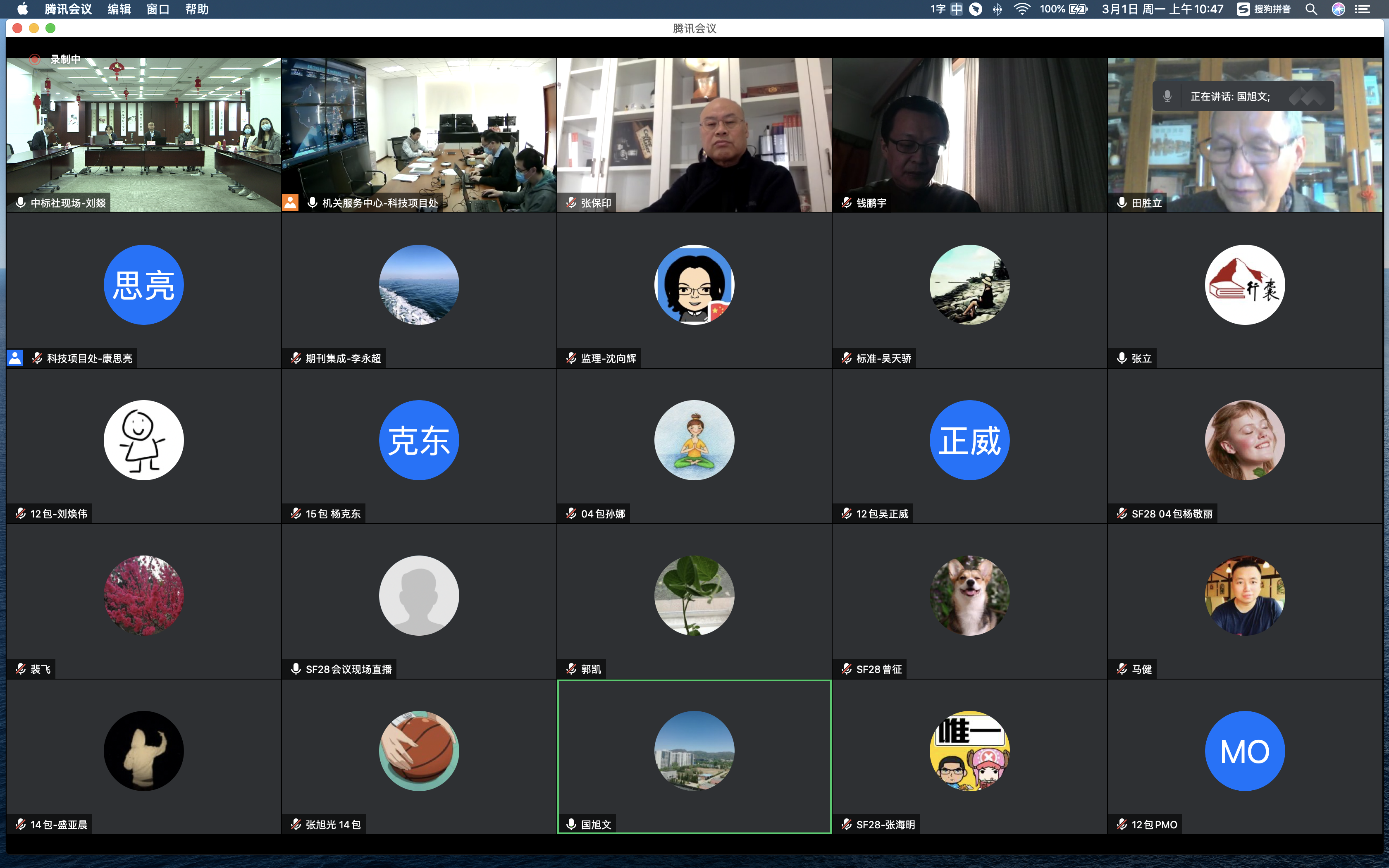The image size is (1389, 868).
Task: Click 田胜立's microphone icon
Action: 1122,203
